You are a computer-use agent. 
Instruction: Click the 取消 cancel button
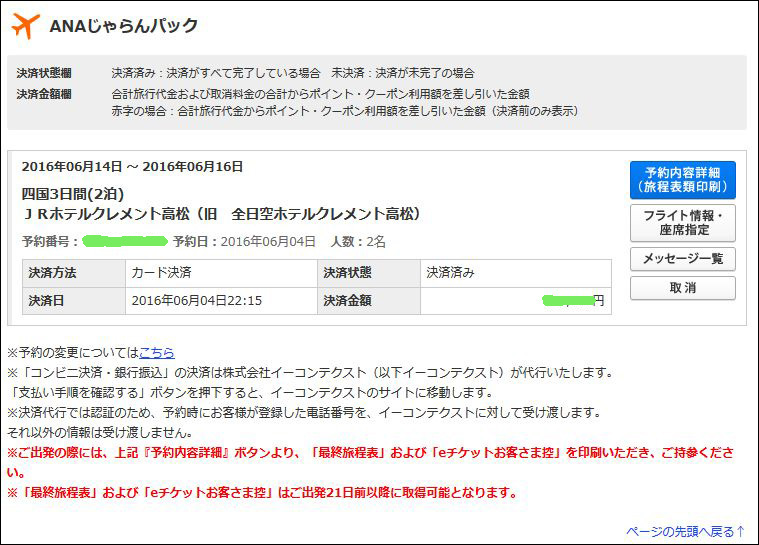tap(683, 288)
